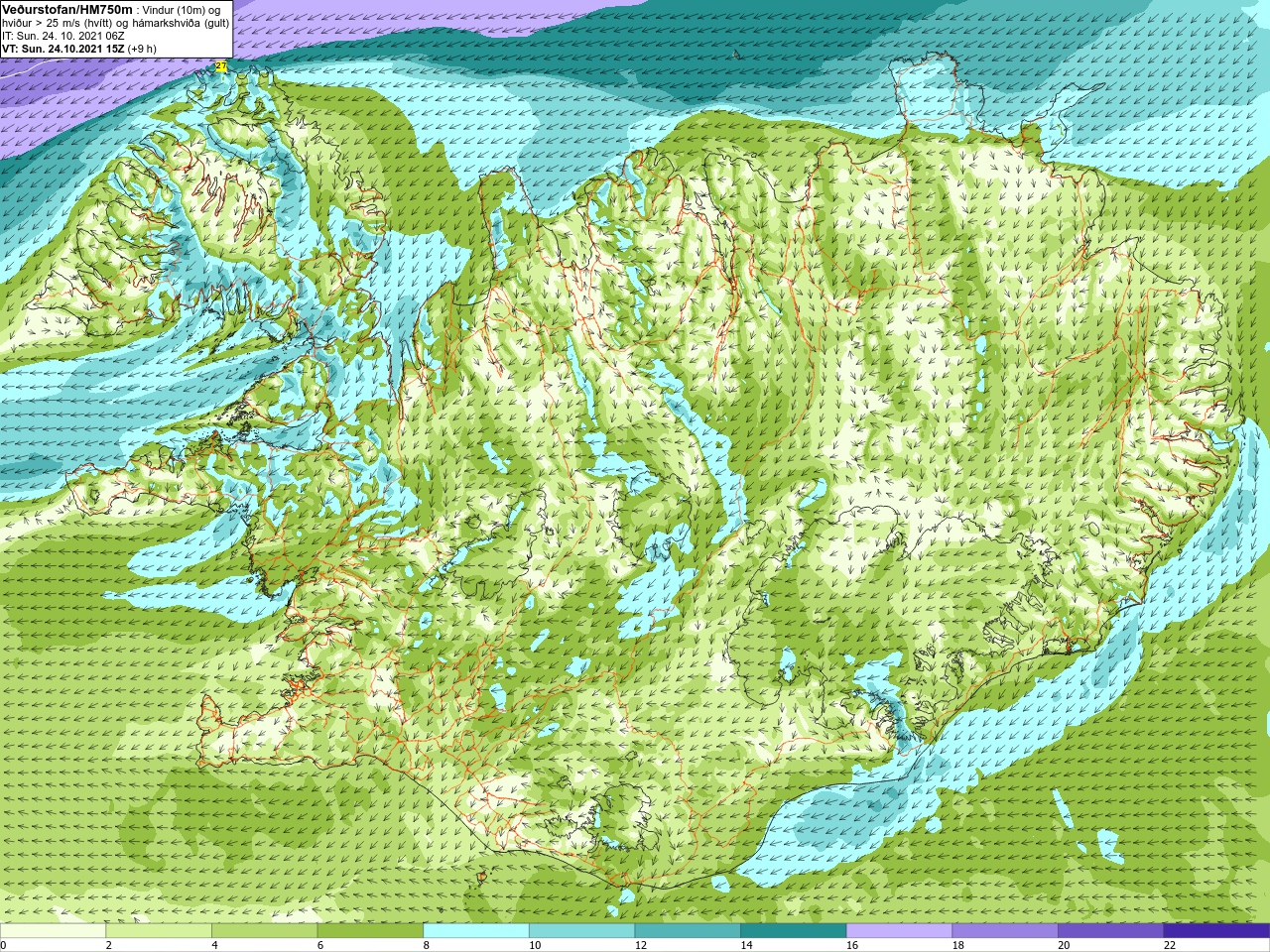The width and height of the screenshot is (1270, 952).
Task: Select the 12–14 m/s teal legend swatch
Action: point(688,931)
